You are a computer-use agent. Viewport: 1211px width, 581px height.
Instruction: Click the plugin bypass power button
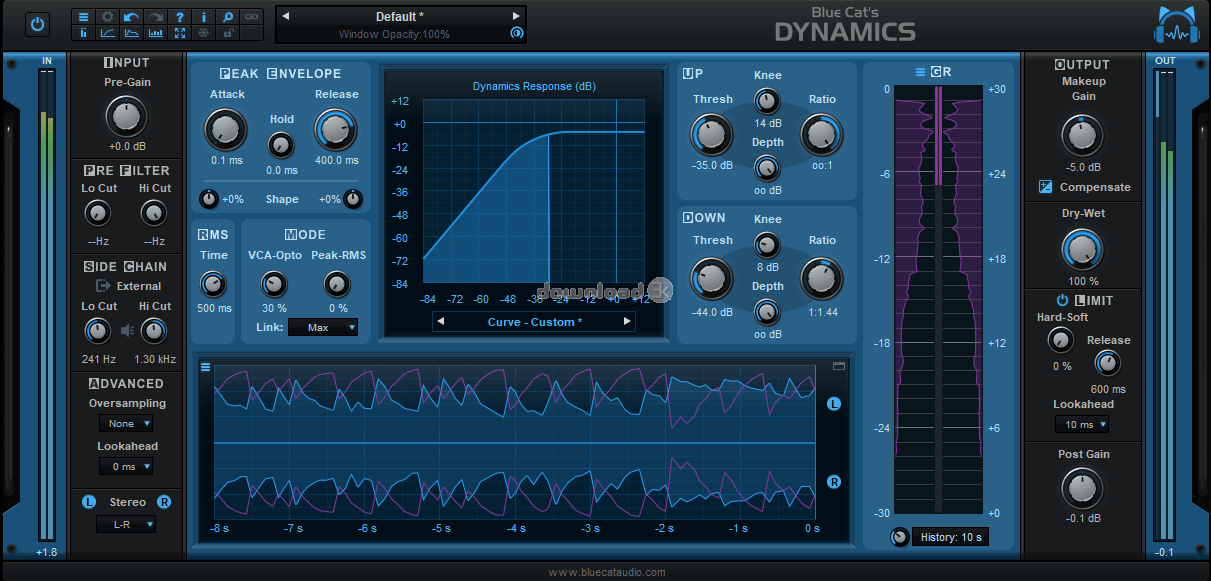(38, 24)
